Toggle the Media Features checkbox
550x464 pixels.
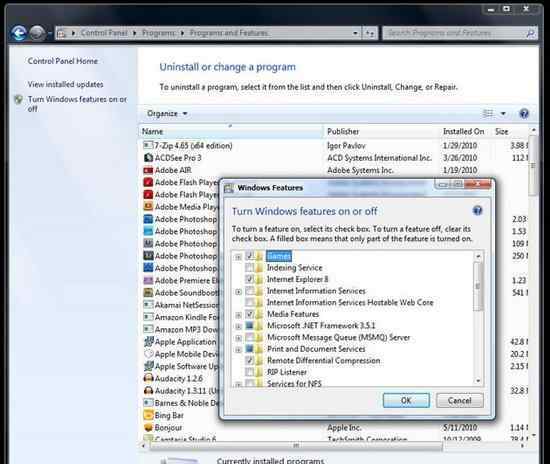coord(249,314)
